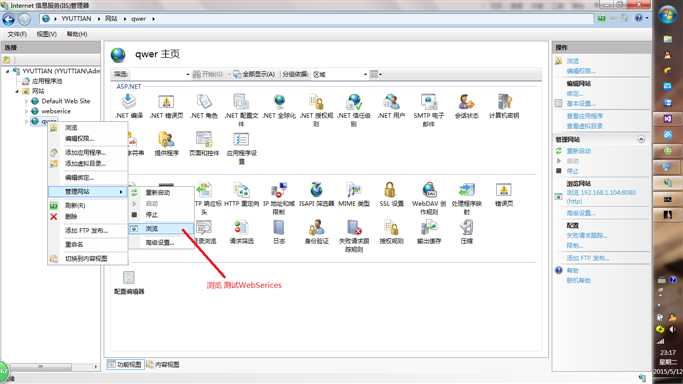Image resolution: width=683 pixels, height=384 pixels.
Task: Click the 基本设置... link in actions pane
Action: click(x=581, y=104)
